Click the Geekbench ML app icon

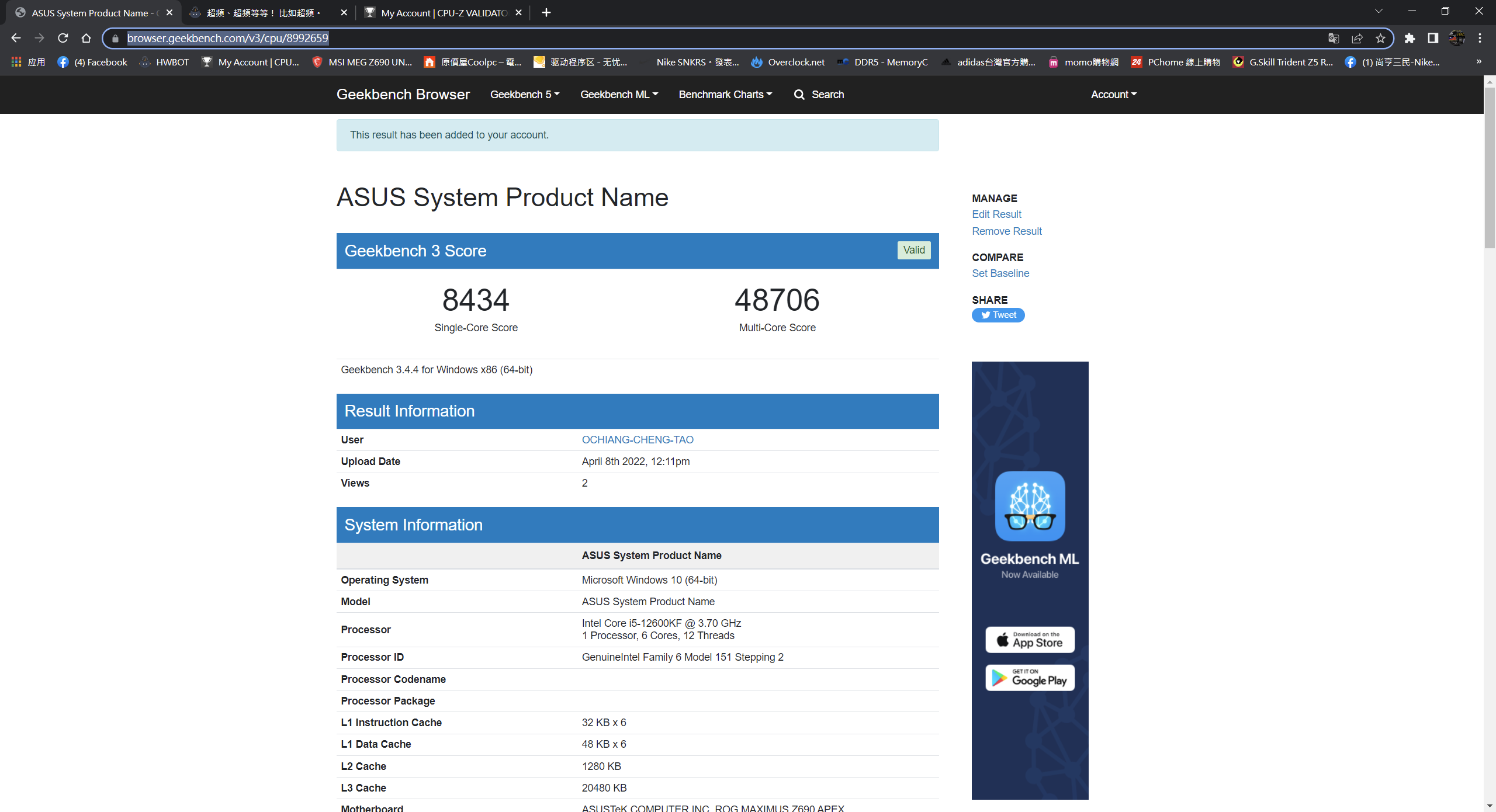[1030, 506]
